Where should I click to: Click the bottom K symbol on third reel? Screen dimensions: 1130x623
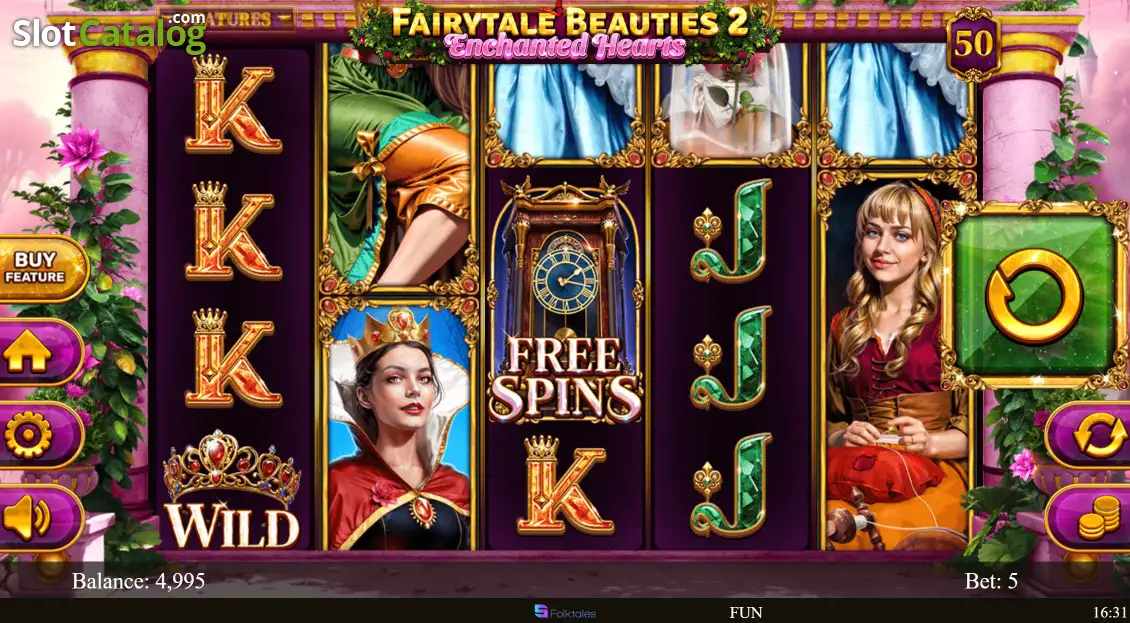[565, 486]
